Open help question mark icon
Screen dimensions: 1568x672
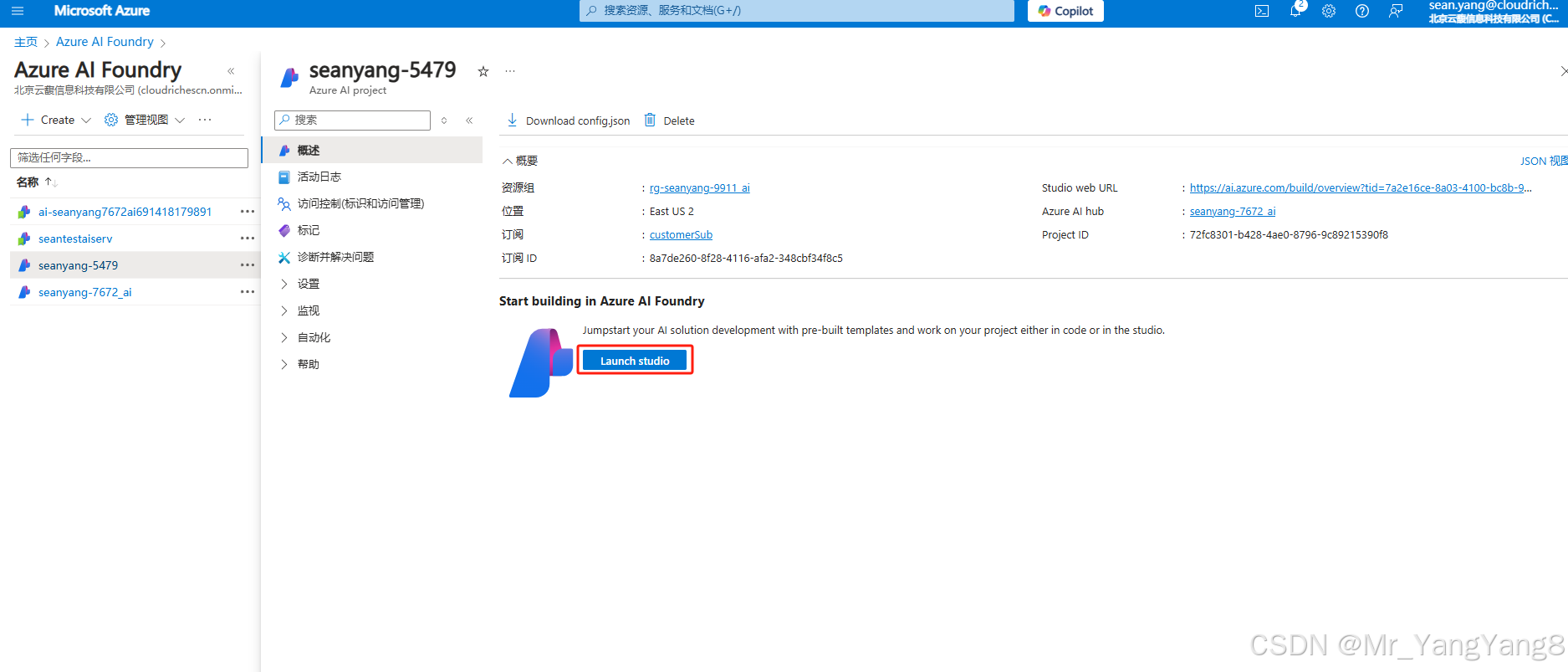tap(1362, 11)
